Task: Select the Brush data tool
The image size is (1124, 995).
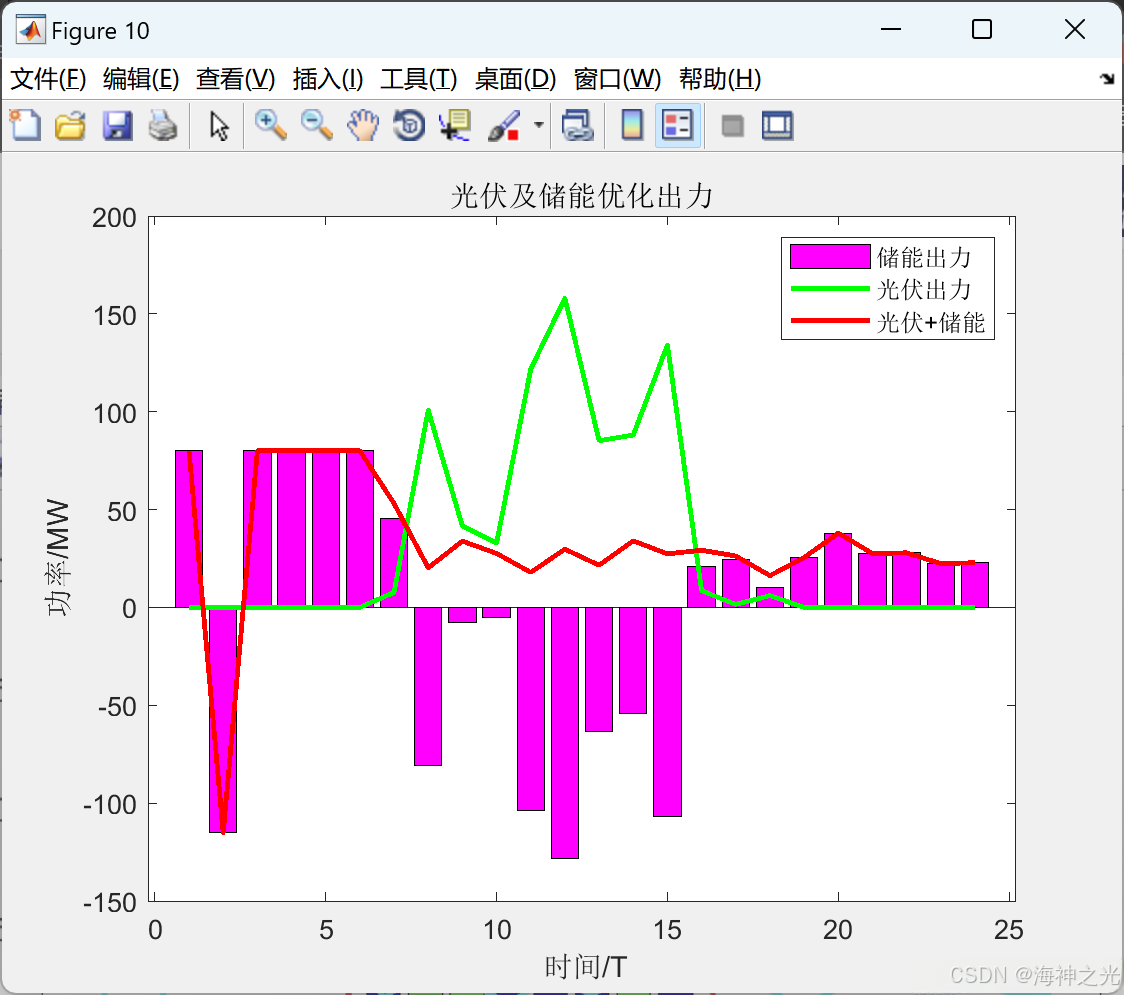Action: [x=504, y=125]
